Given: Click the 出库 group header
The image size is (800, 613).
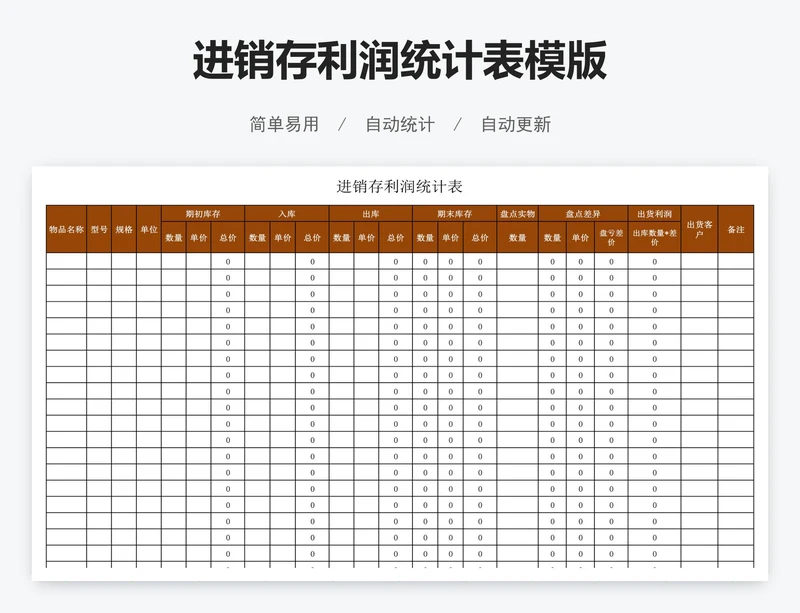Looking at the screenshot, I should pyautogui.click(x=371, y=214).
